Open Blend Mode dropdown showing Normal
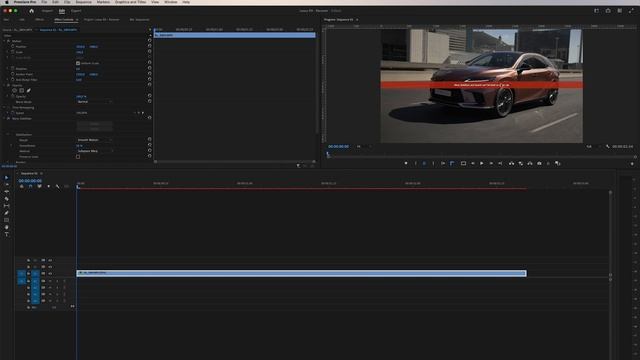 [94, 102]
